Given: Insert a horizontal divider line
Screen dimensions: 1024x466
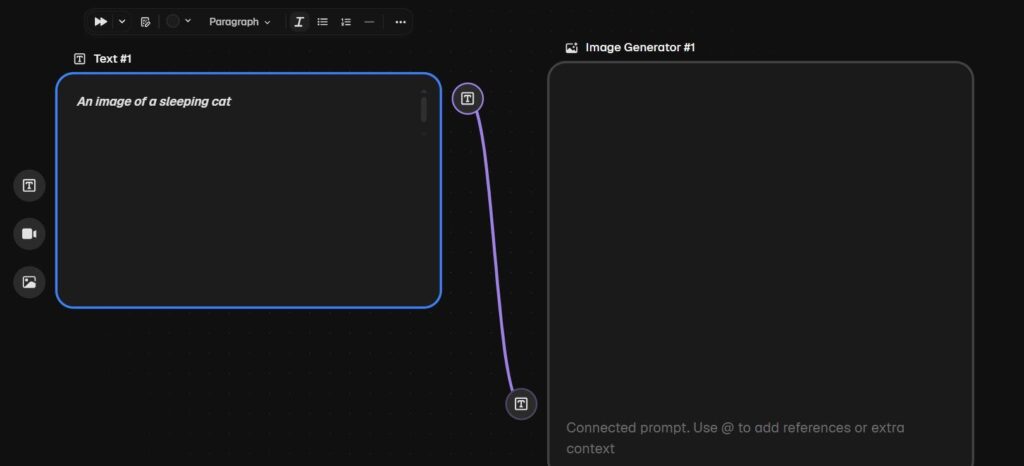Looking at the screenshot, I should 370,22.
